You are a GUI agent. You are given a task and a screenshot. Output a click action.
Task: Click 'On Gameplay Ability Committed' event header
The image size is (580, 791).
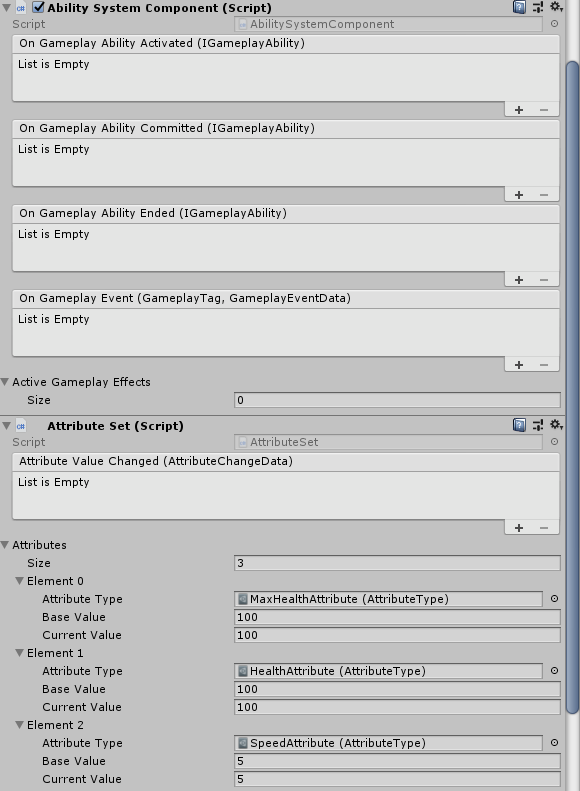[286, 128]
